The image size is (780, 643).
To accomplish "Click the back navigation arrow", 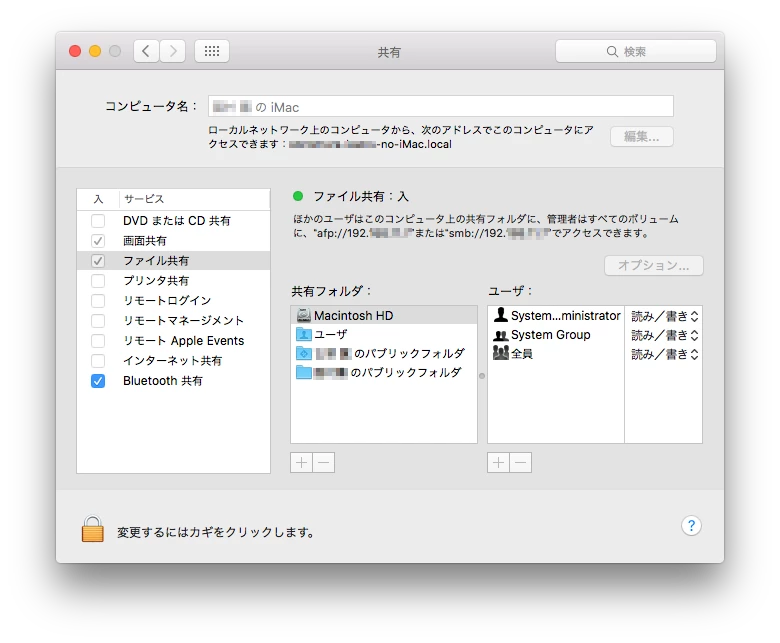I will (146, 51).
